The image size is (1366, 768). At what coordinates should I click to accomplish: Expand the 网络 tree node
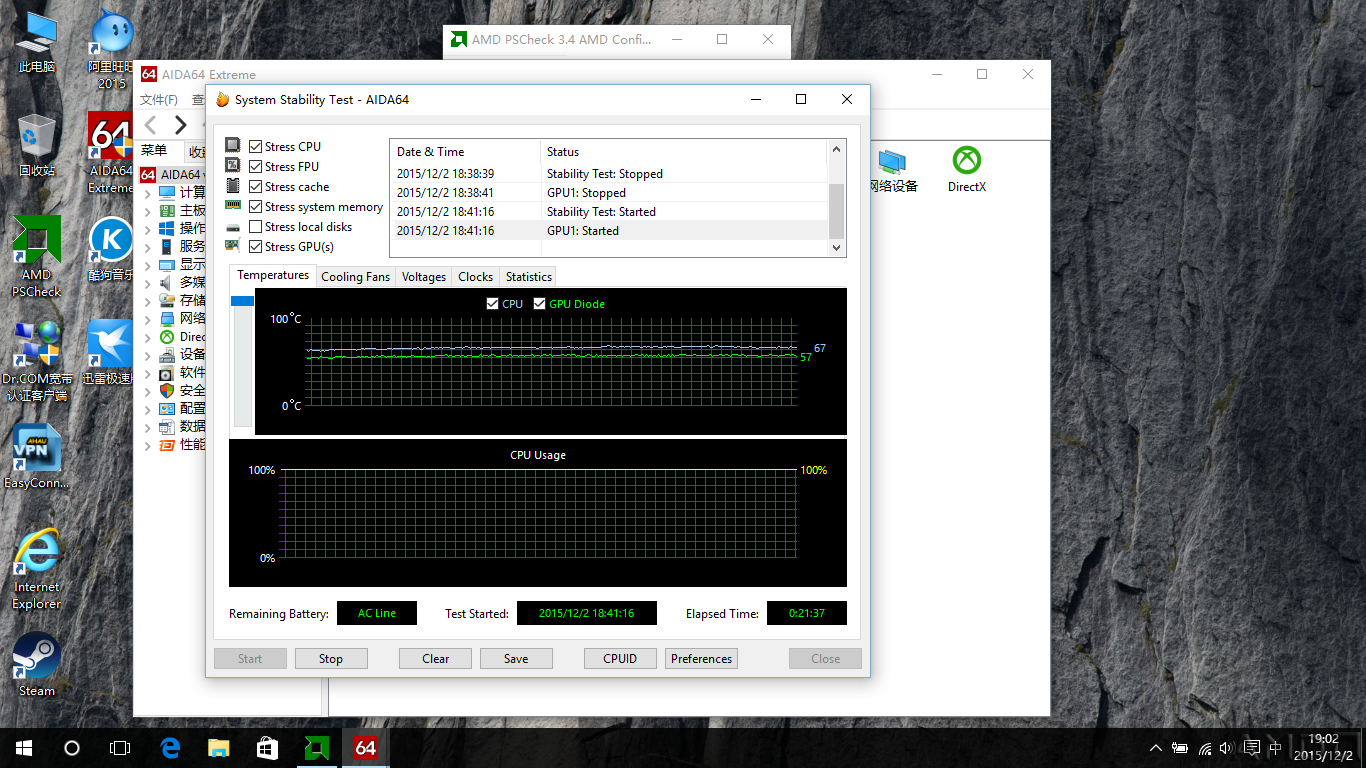coord(148,319)
